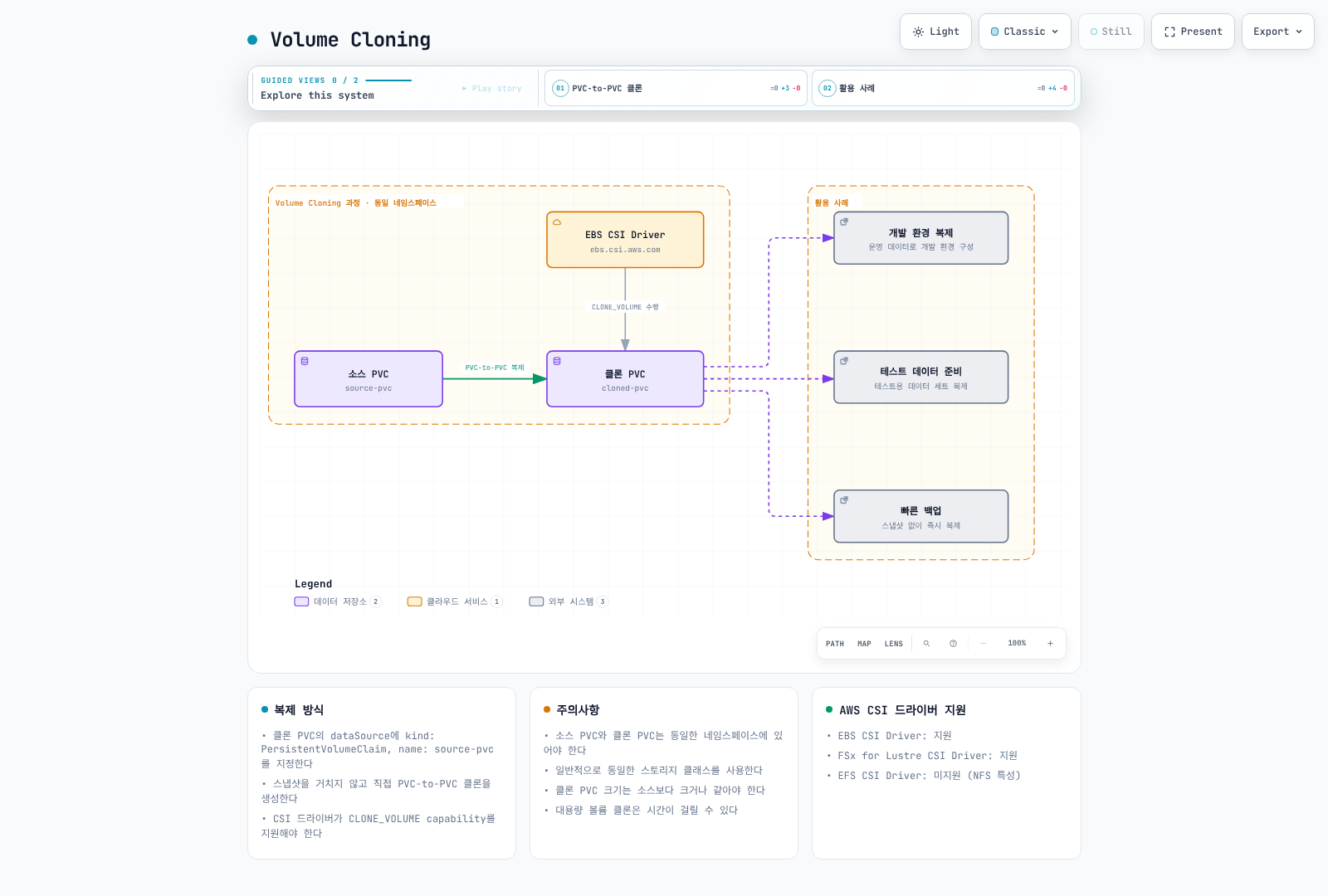The height and width of the screenshot is (896, 1328).
Task: Click the orange 클라우드 서비스 legend swatch
Action: pyautogui.click(x=414, y=601)
